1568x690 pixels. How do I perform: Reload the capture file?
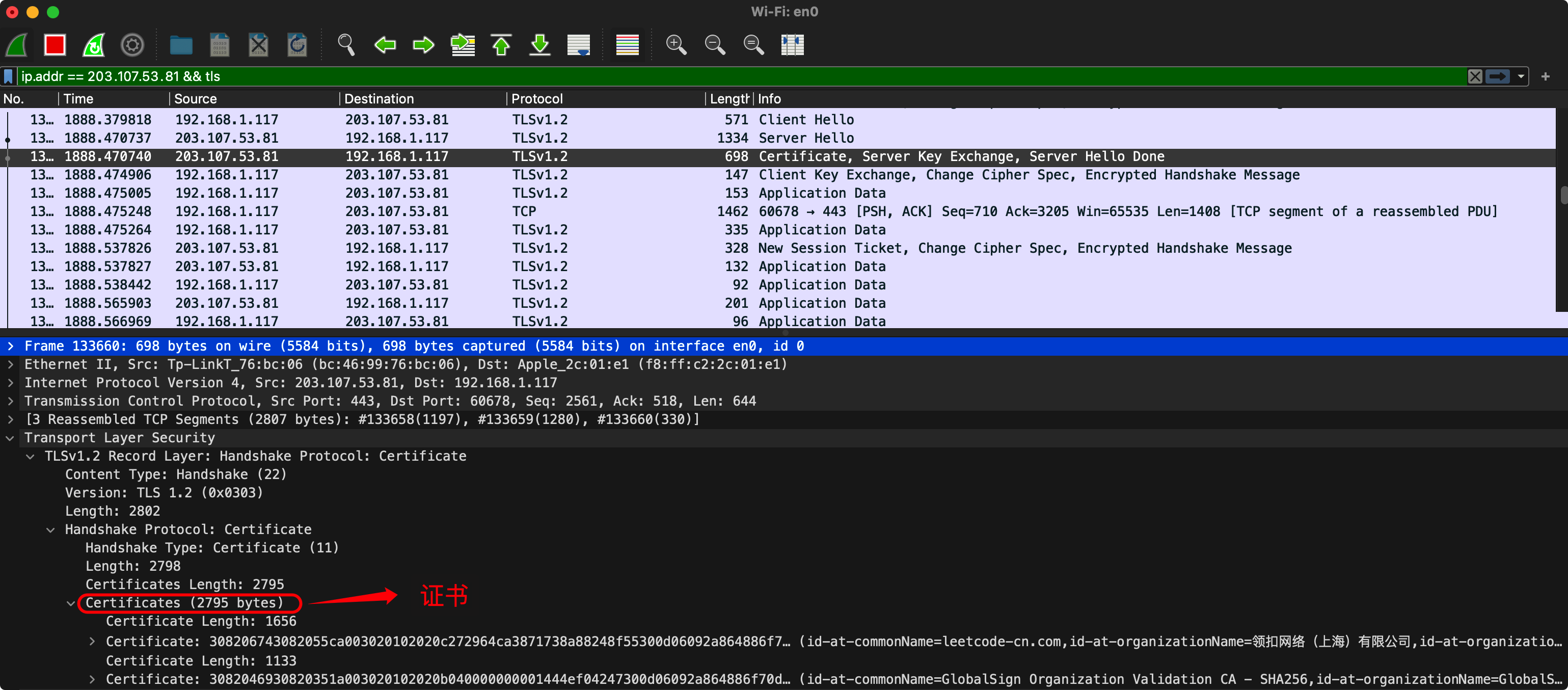tap(297, 45)
